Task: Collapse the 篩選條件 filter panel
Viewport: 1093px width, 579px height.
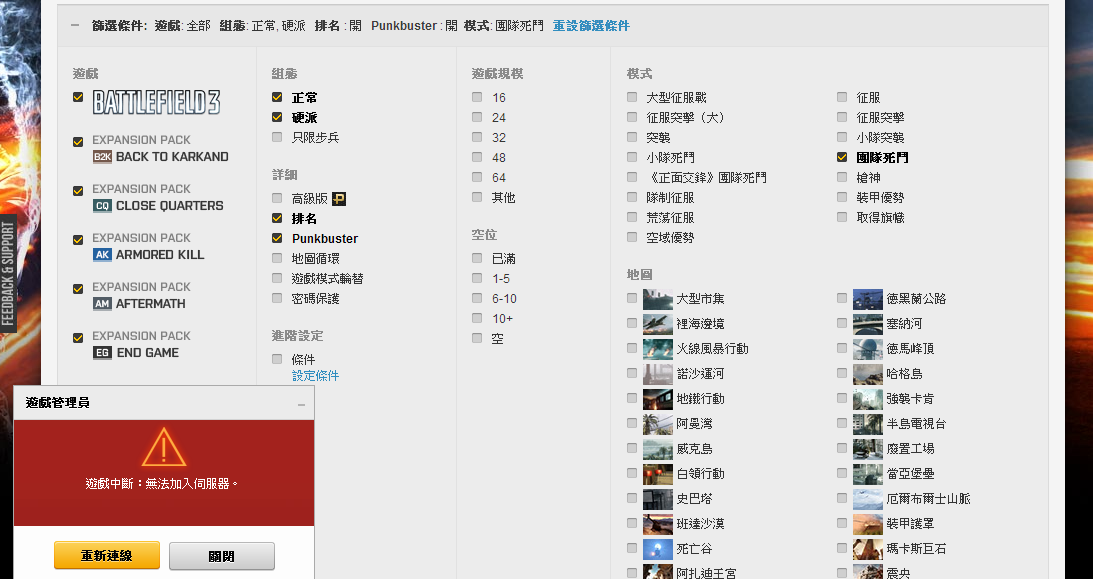Action: tap(75, 26)
